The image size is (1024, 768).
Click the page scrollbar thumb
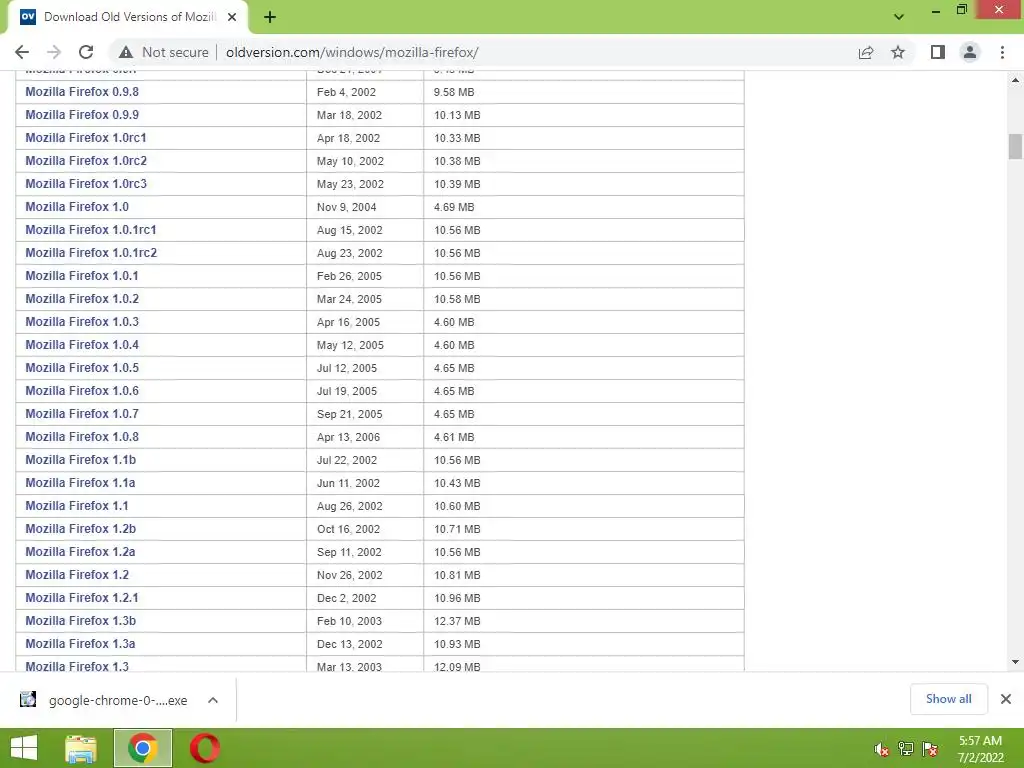[x=1015, y=146]
